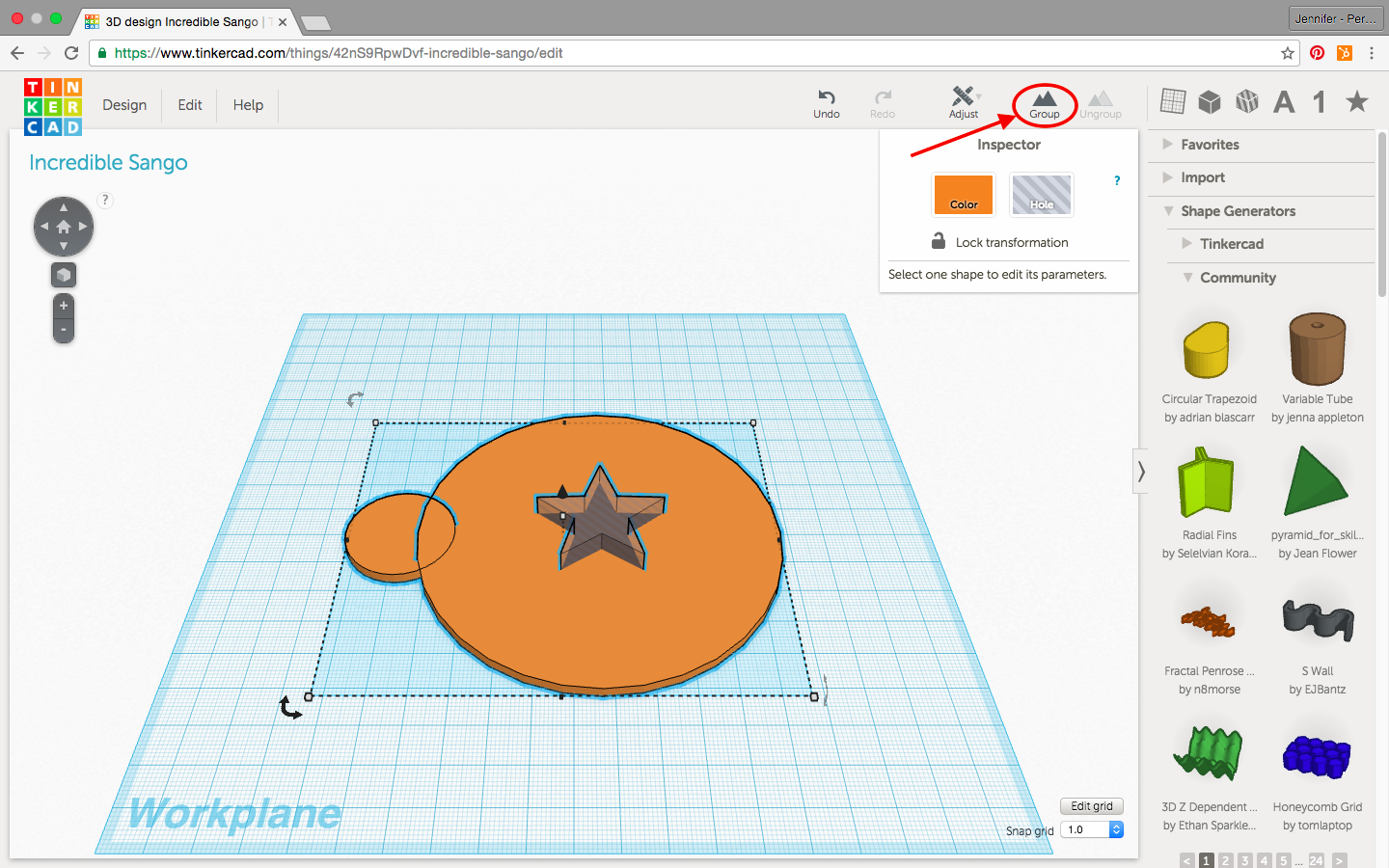Group the selected shapes
1389x868 pixels.
1045,103
